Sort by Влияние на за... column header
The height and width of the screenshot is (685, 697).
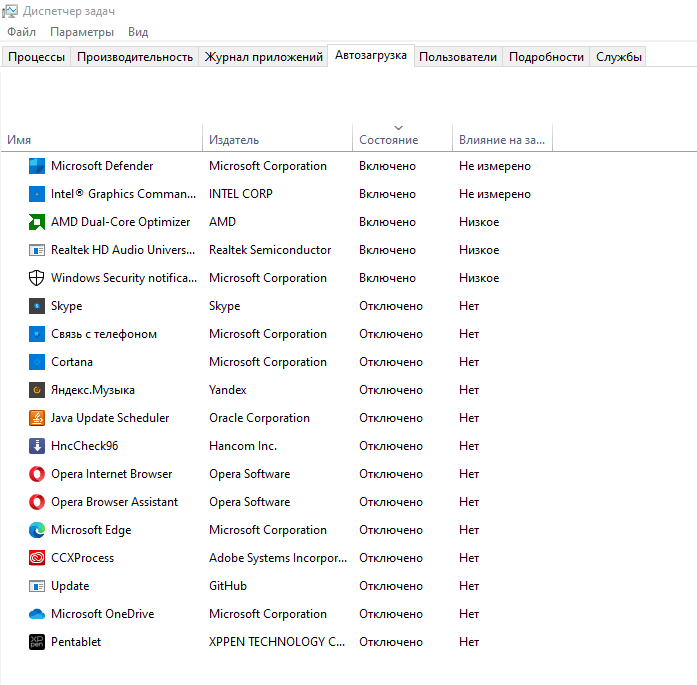coord(502,138)
